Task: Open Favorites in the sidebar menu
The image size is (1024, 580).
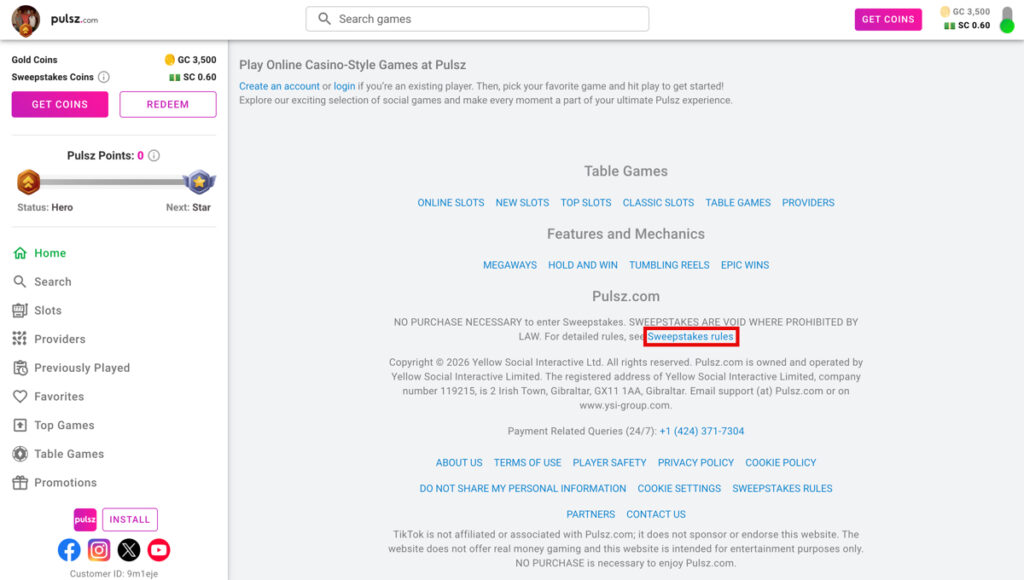Action: pyautogui.click(x=59, y=396)
